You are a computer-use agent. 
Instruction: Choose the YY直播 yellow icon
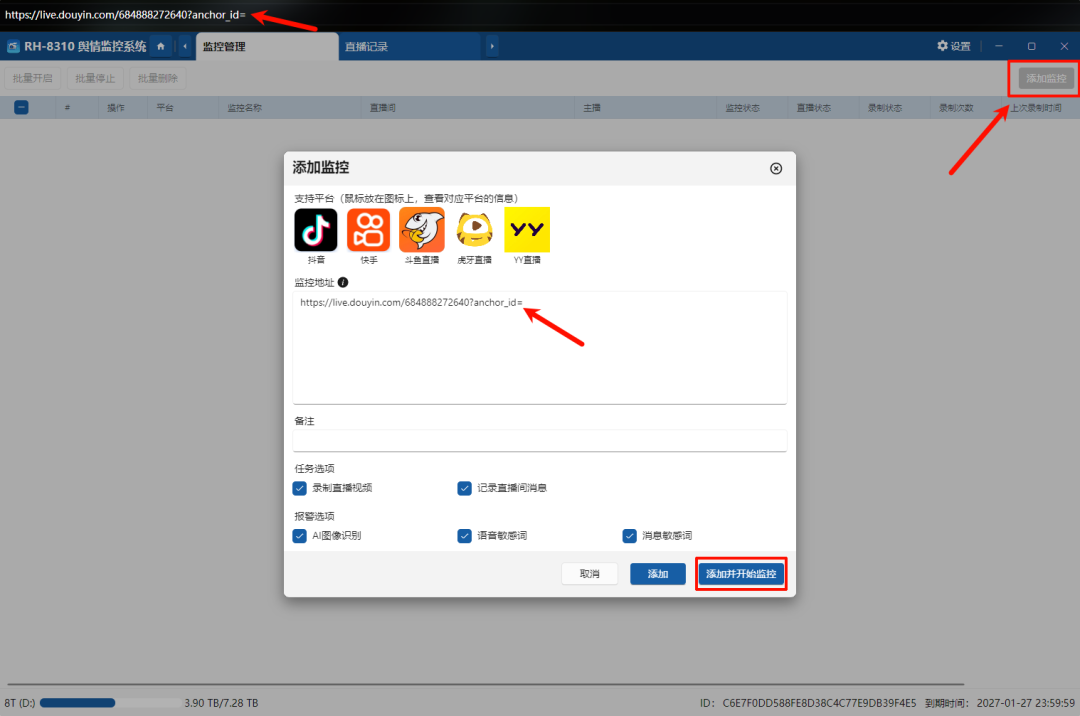click(x=527, y=230)
